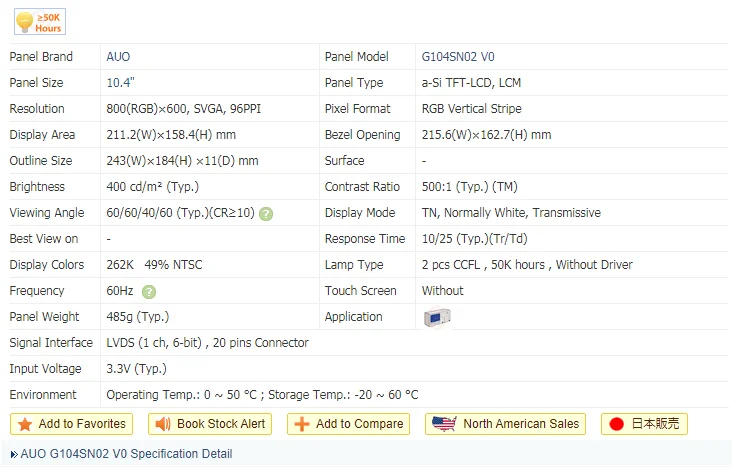Viewport: 732px width, 467px height.
Task: Select 243(W)×184(H) ×11(D) mm outline size value
Action: [x=182, y=161]
